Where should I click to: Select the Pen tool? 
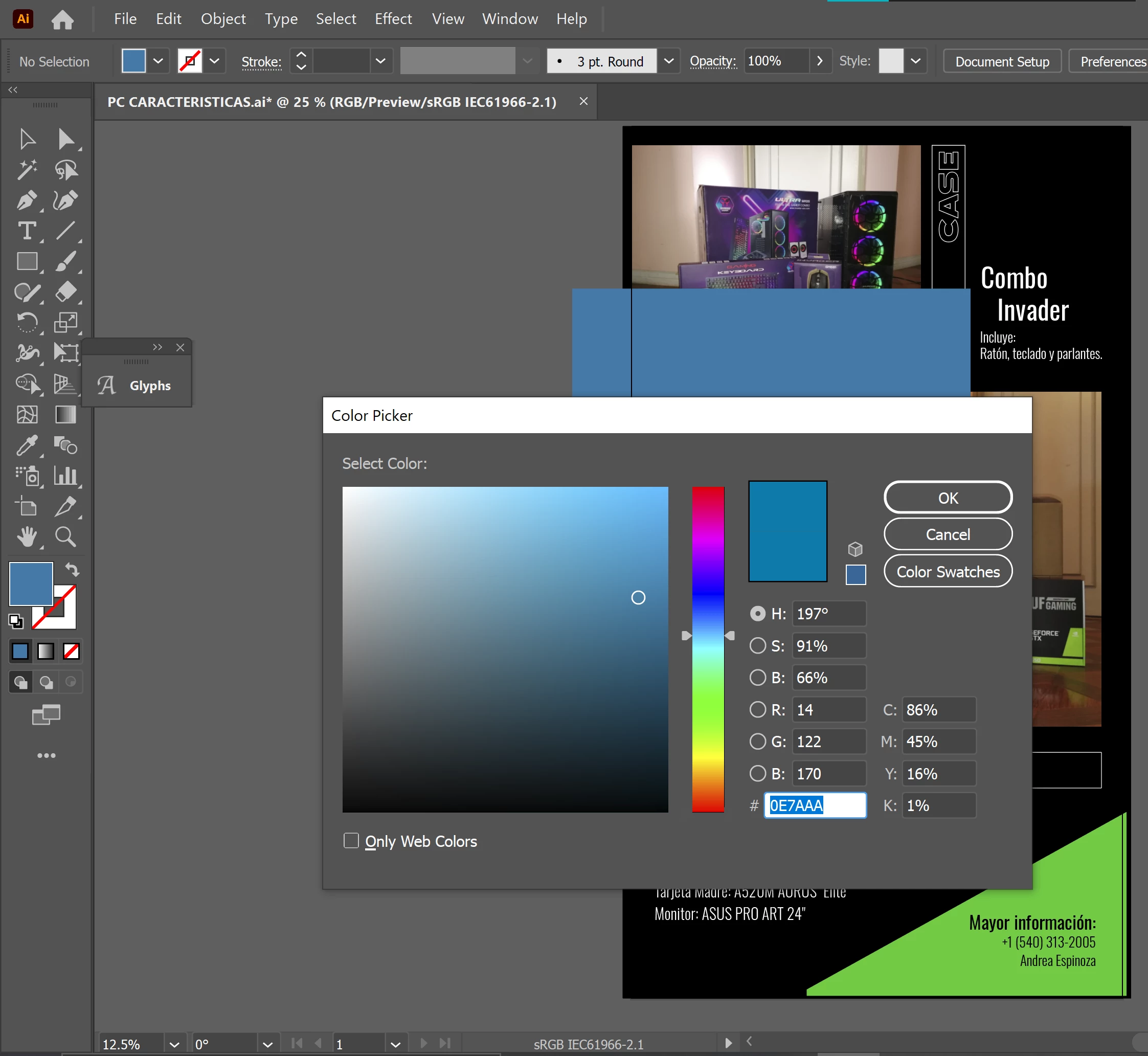(26, 200)
